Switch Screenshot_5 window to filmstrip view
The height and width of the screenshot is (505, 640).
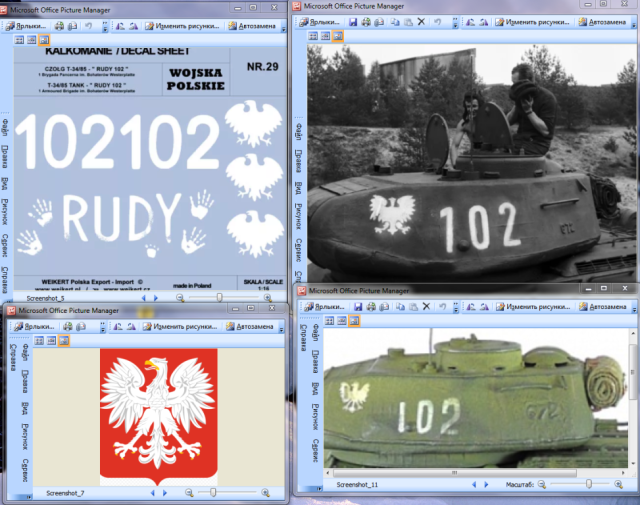31,40
